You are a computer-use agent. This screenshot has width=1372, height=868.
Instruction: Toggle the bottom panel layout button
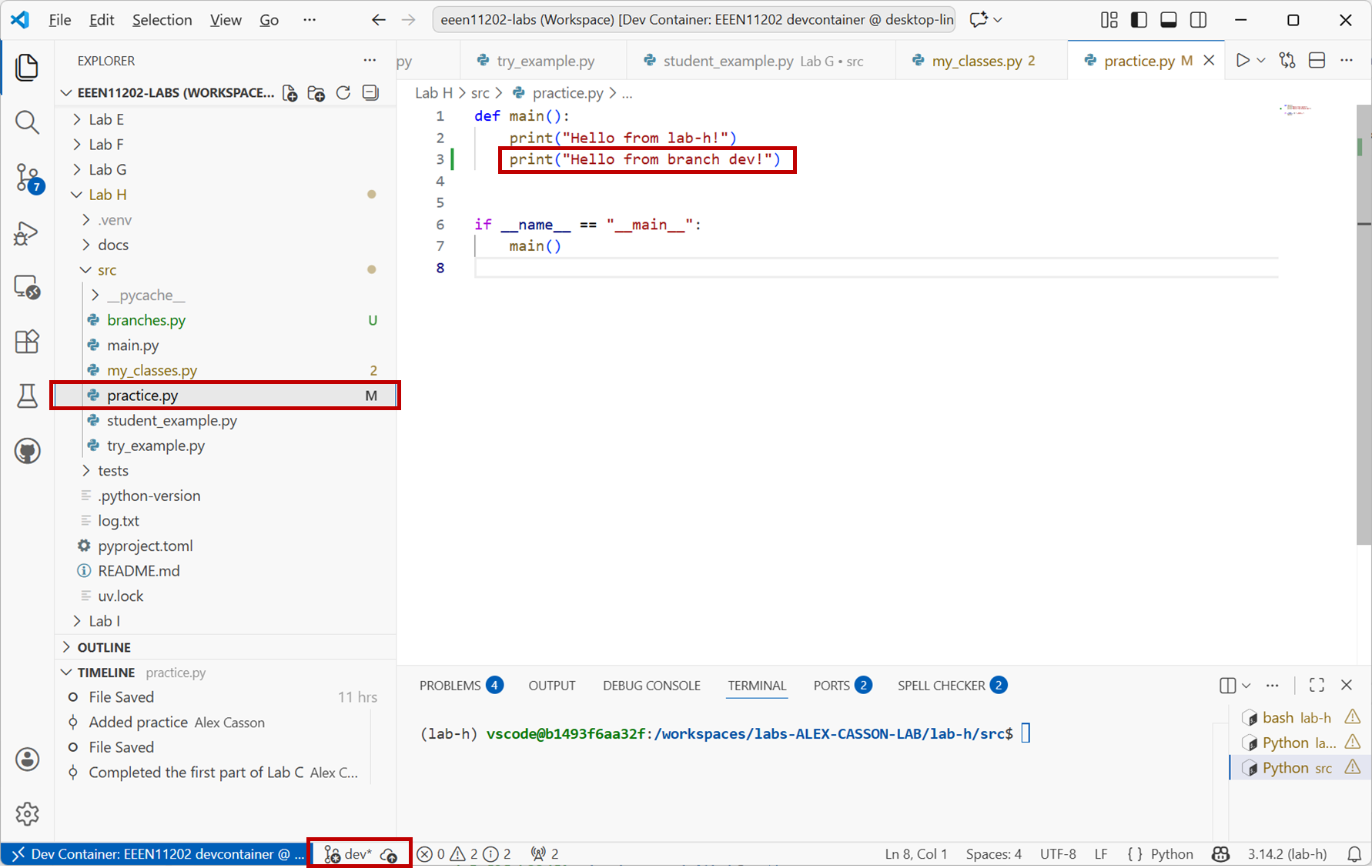coord(1168,20)
